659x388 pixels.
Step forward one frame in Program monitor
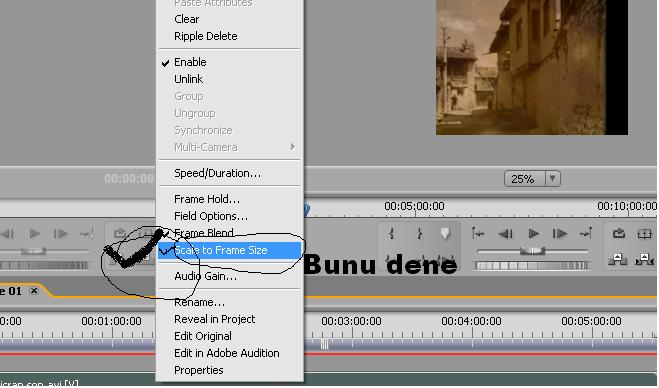pos(560,234)
